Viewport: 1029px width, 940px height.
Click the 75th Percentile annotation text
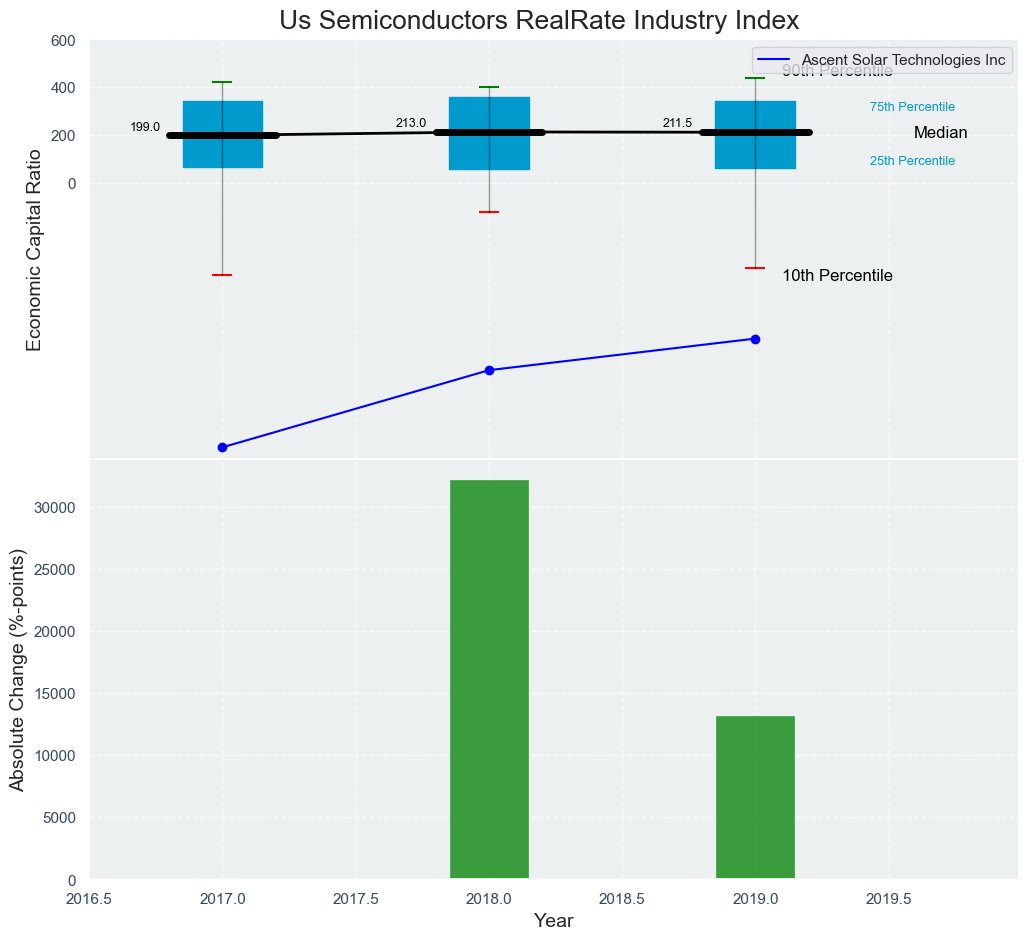(912, 107)
